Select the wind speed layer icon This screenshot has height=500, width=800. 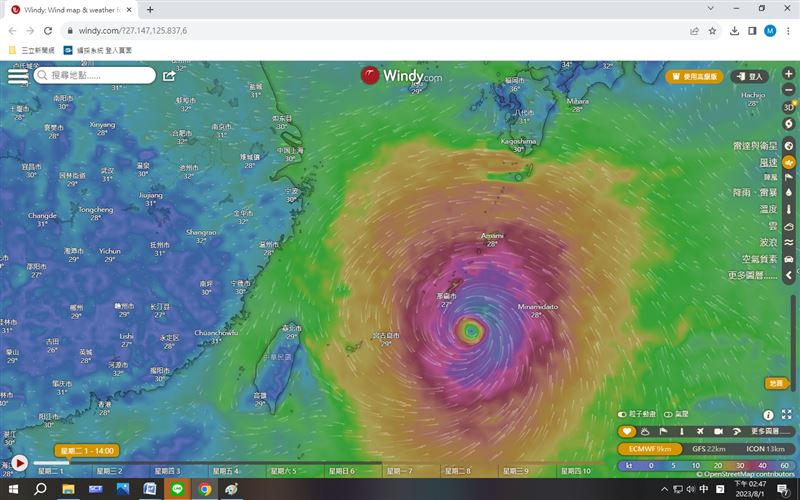(788, 162)
